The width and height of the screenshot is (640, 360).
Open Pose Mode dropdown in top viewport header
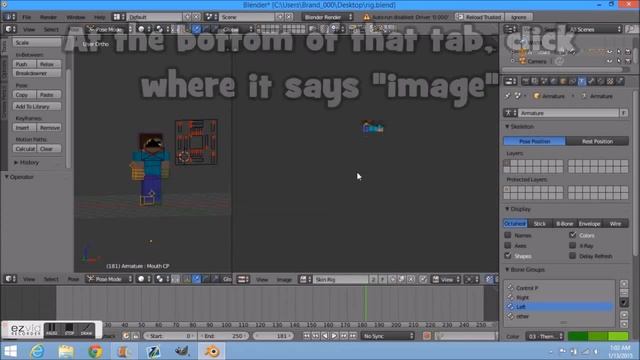pos(109,29)
